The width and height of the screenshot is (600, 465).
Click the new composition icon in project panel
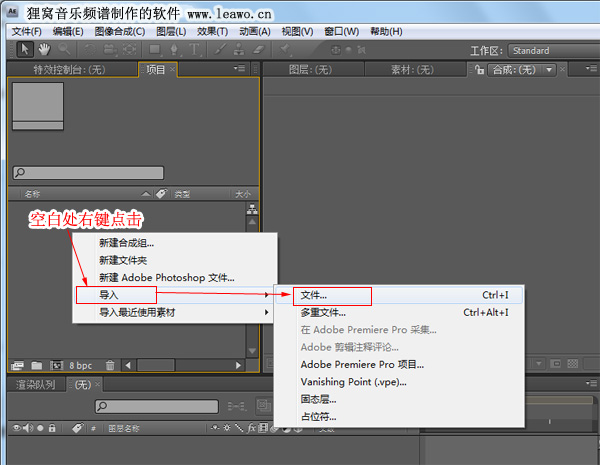tap(57, 365)
